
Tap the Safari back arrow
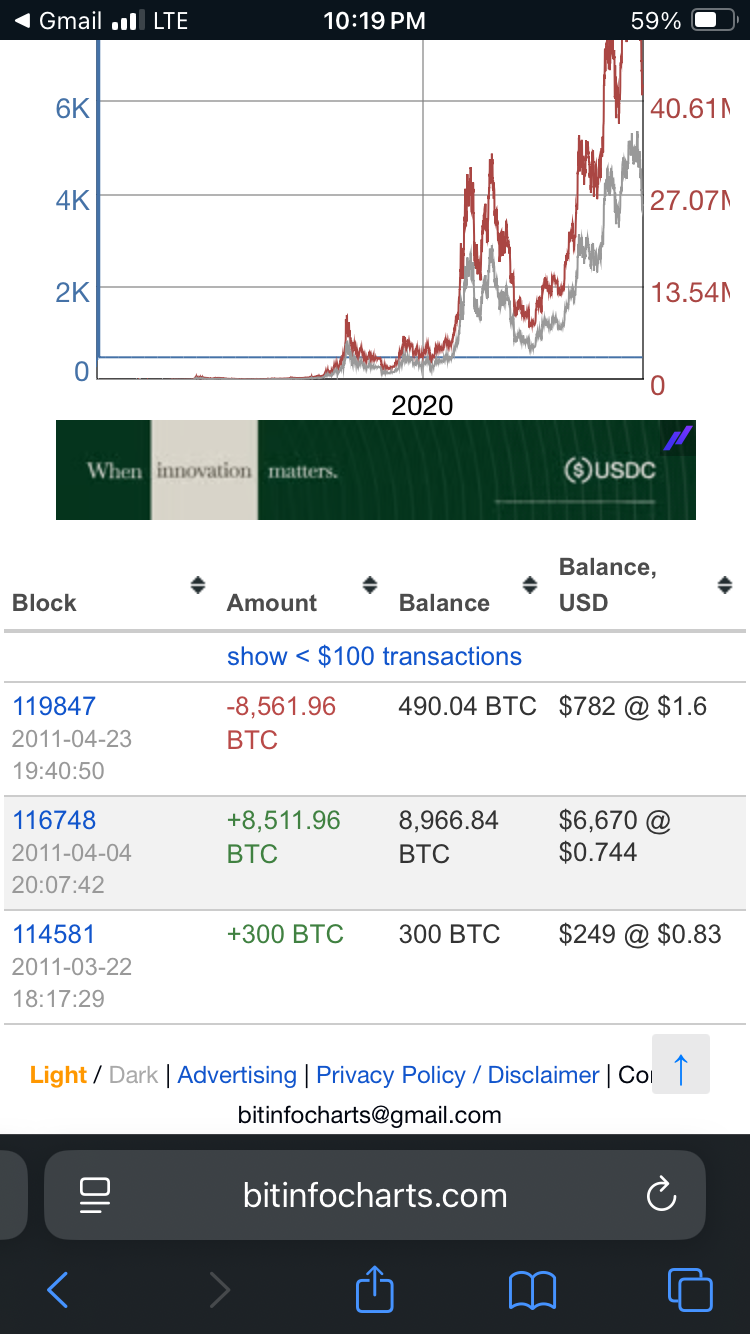58,1290
